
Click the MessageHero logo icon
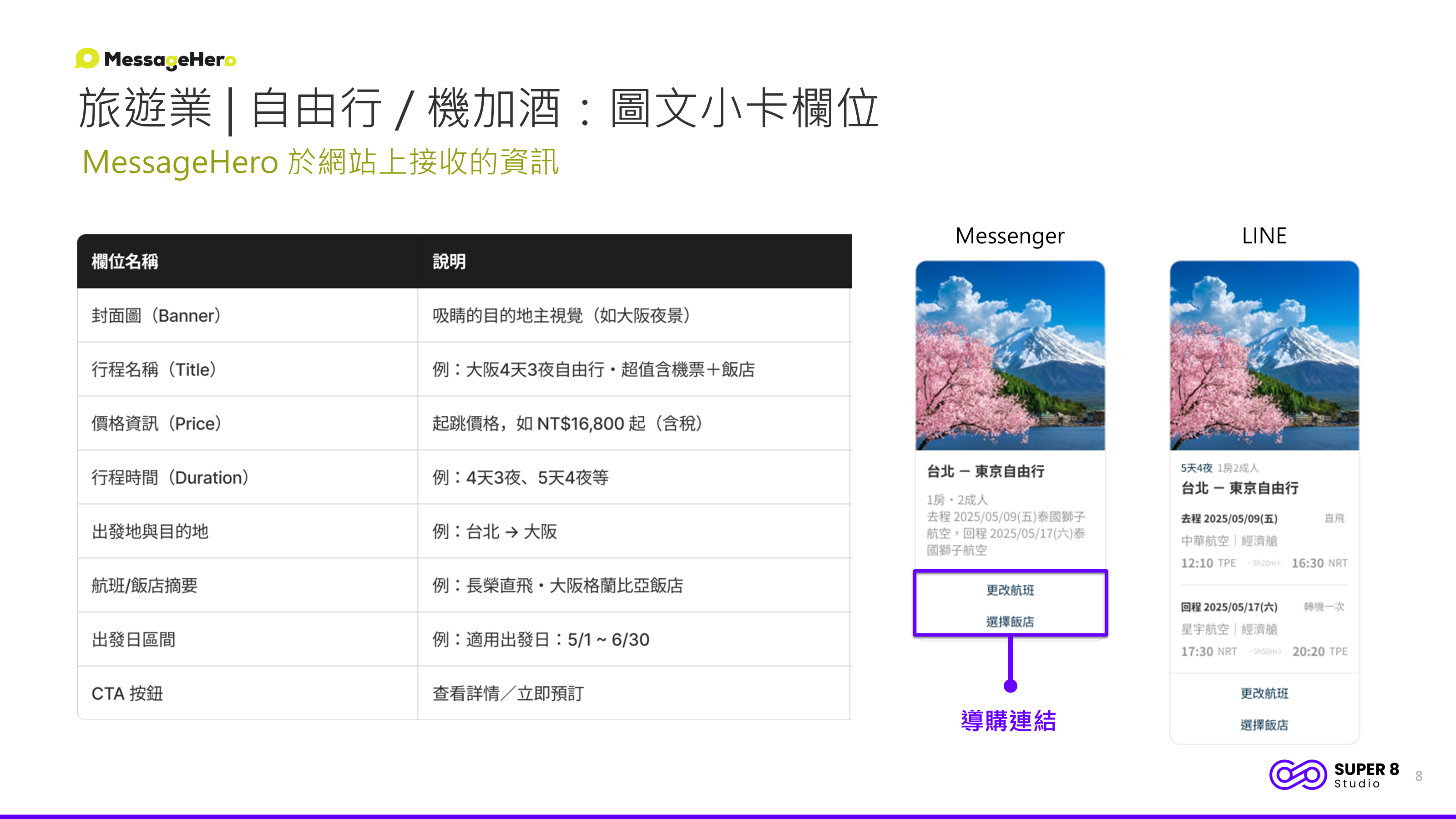tap(86, 58)
